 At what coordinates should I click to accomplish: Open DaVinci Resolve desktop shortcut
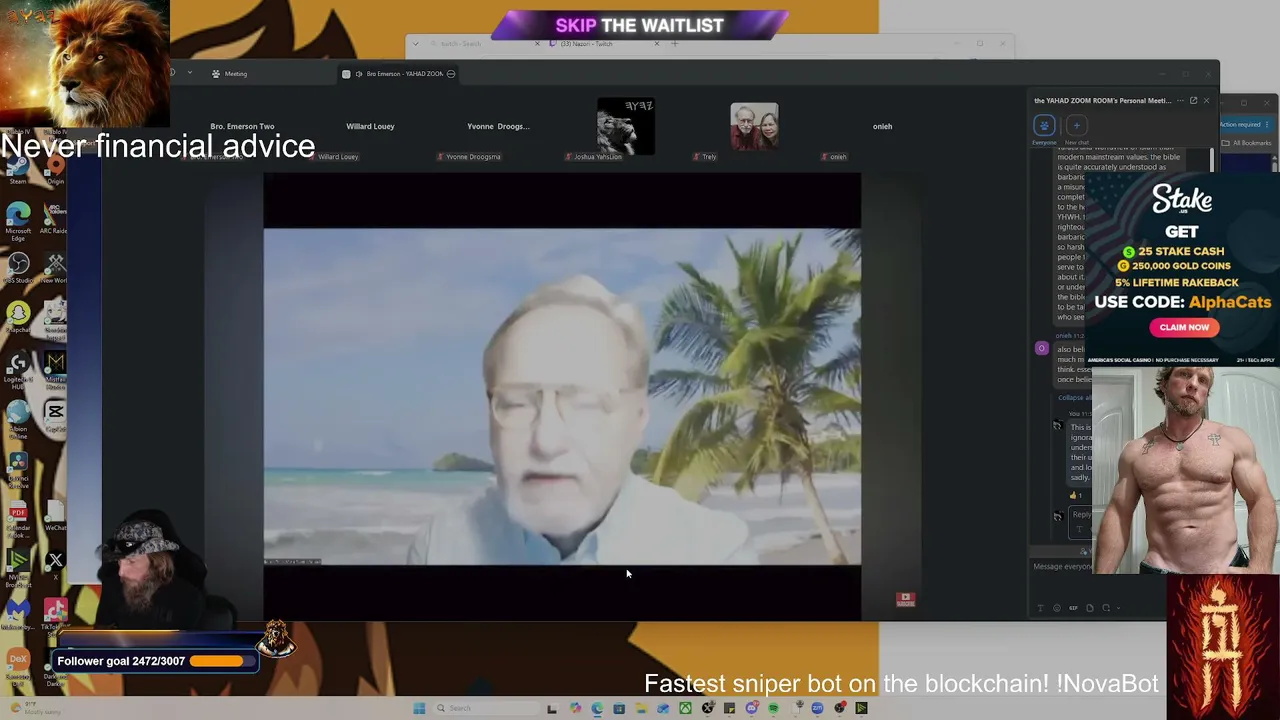point(18,469)
